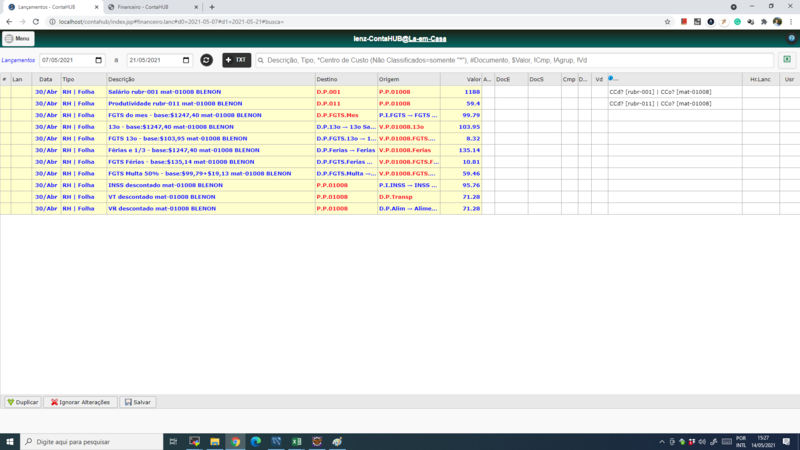Screen dimensions: 800x450
Task: Focus the Descrição search box
Action: point(514,60)
